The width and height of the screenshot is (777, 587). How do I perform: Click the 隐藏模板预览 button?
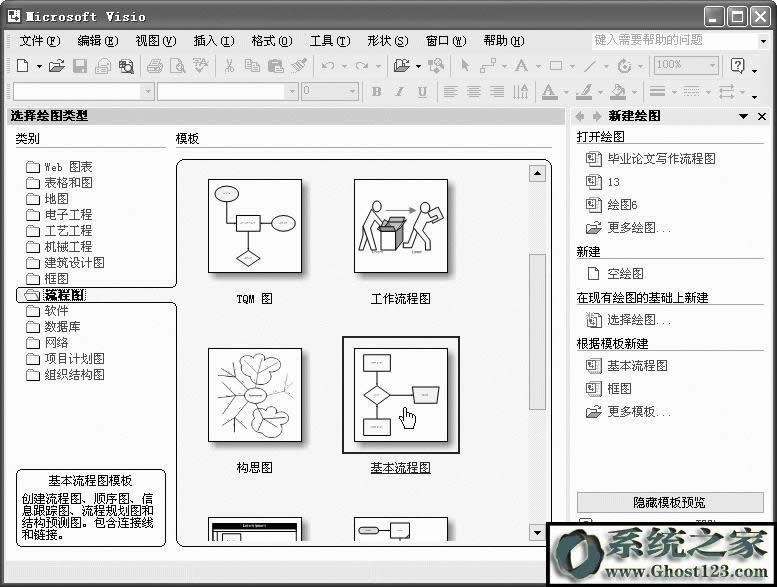669,502
